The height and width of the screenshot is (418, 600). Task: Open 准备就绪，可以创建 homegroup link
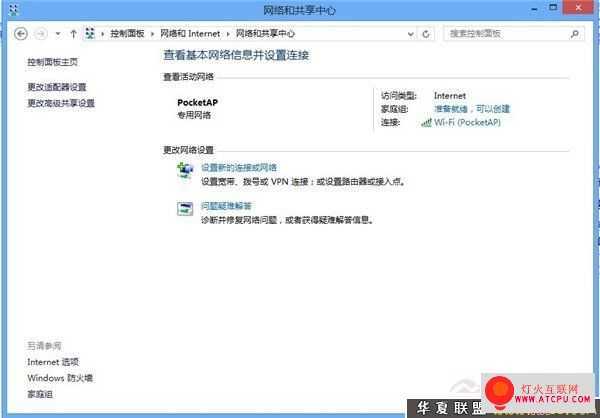tap(472, 109)
